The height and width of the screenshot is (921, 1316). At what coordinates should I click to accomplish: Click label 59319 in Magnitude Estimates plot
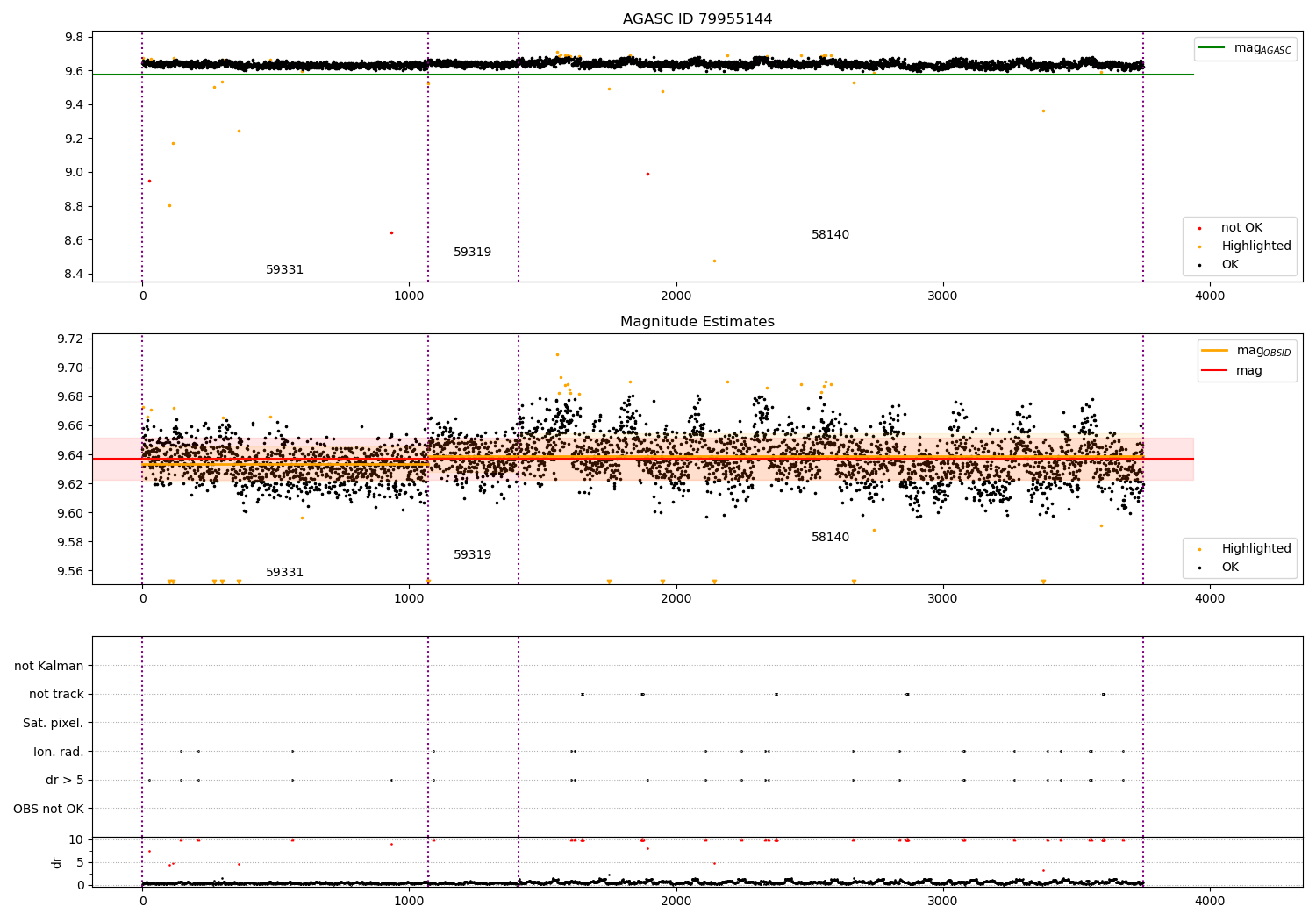(472, 555)
